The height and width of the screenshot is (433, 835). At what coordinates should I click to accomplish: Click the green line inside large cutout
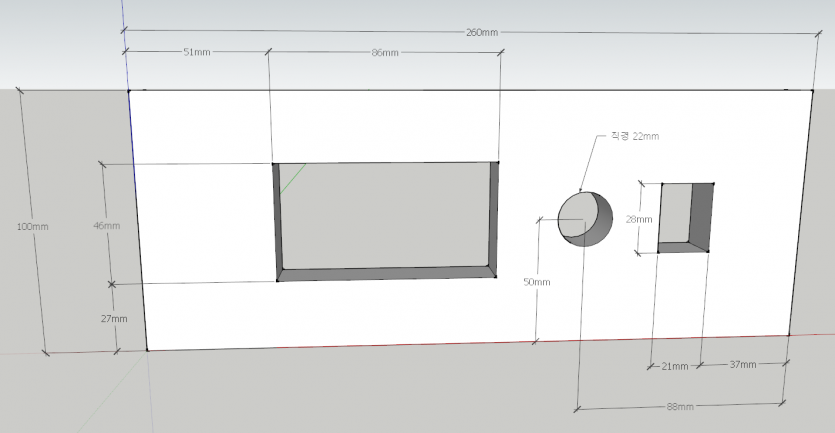pos(293,178)
